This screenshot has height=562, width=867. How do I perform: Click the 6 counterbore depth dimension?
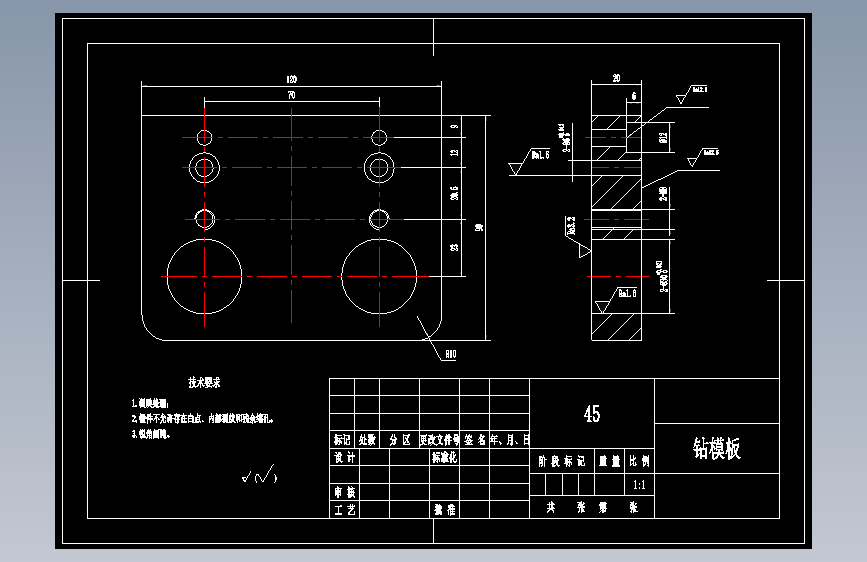click(x=634, y=96)
